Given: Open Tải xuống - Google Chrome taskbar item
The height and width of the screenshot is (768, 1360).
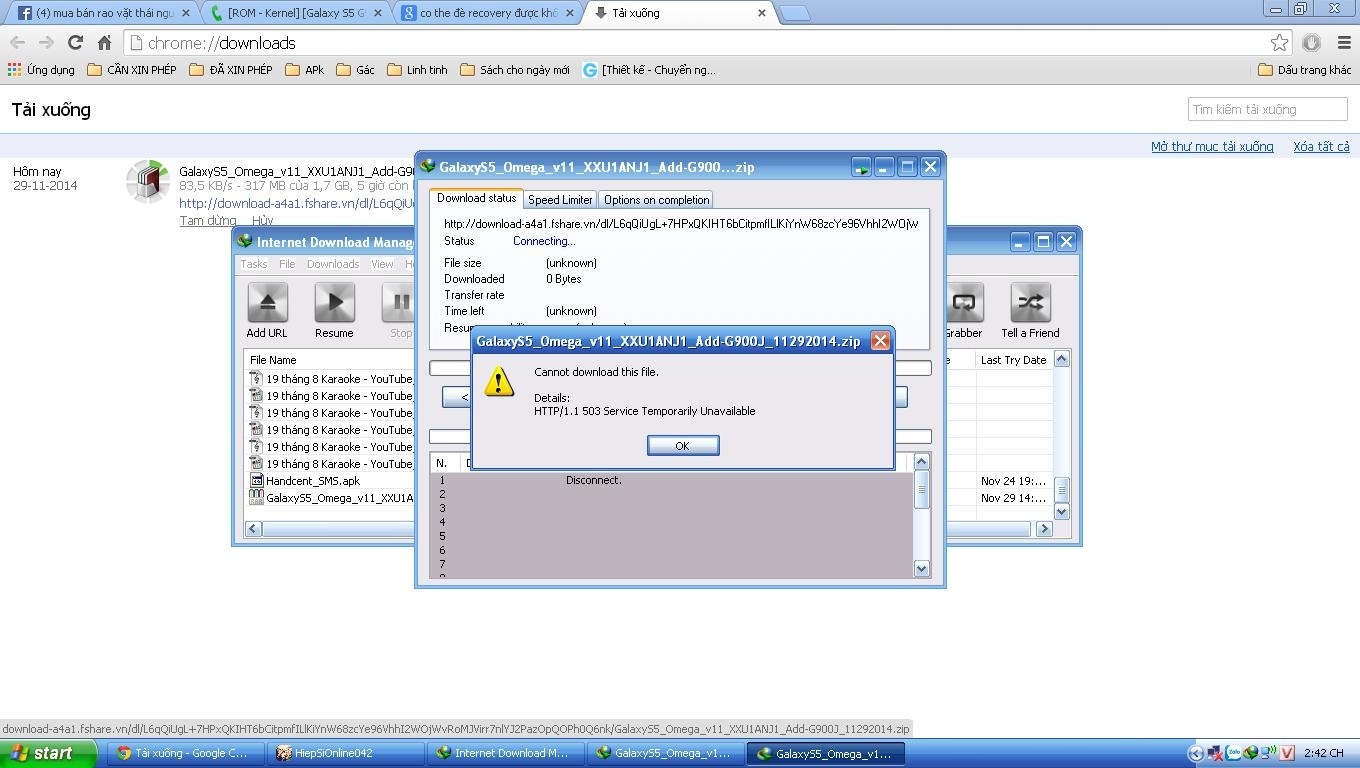Looking at the screenshot, I should tap(188, 753).
